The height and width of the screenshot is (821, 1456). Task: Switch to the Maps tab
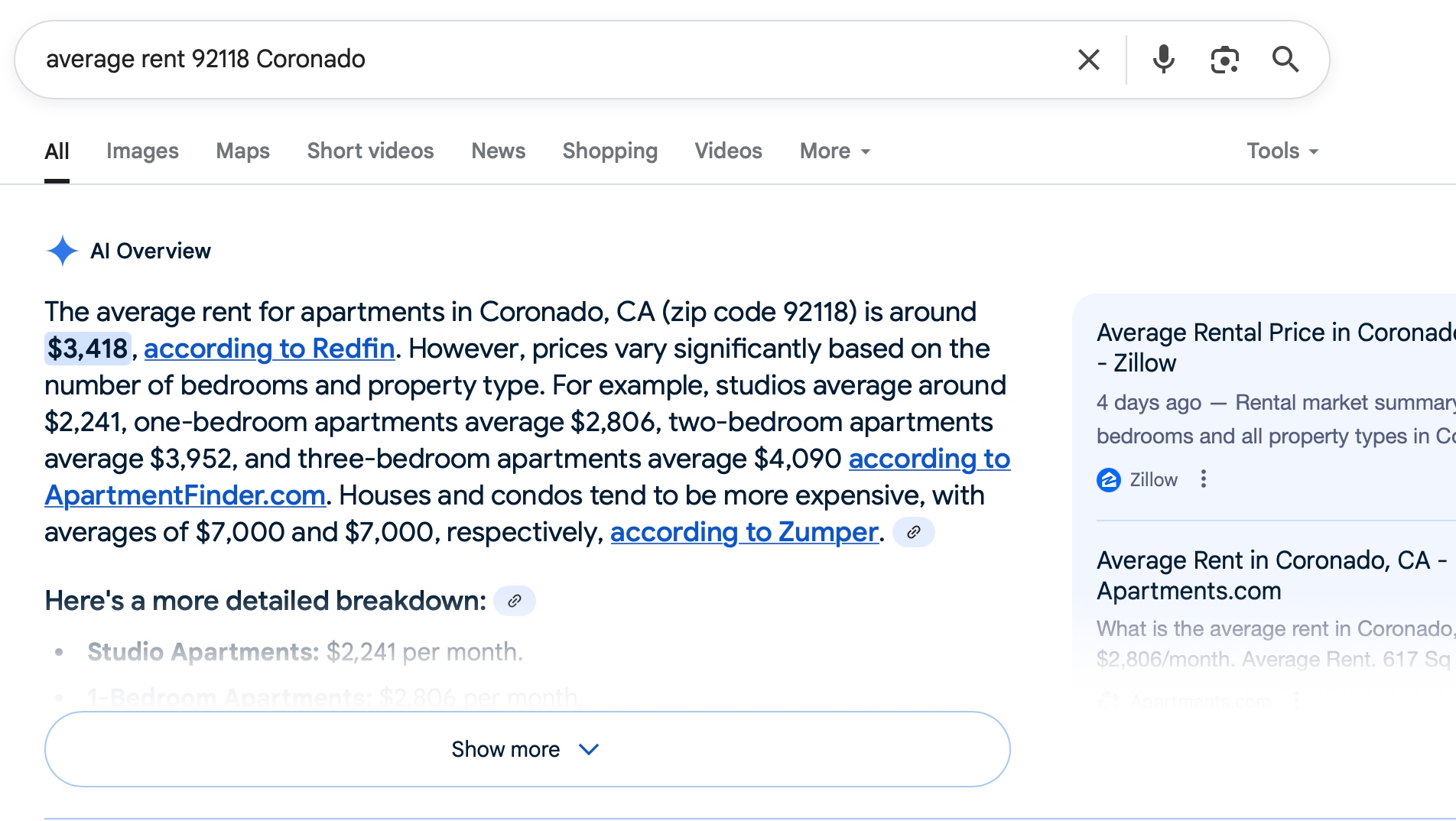(x=242, y=151)
